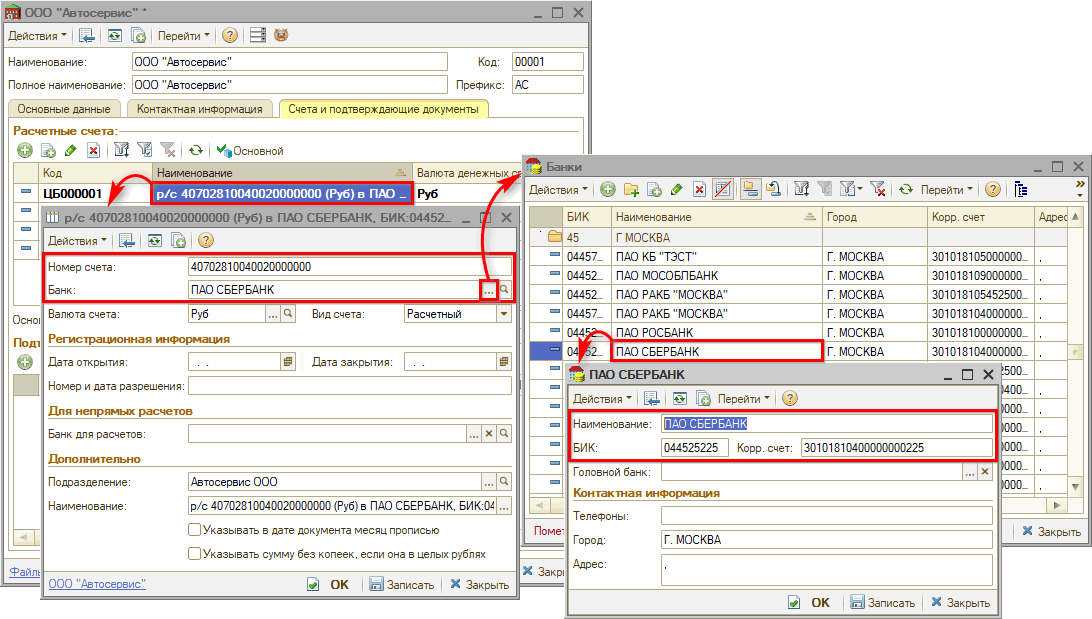The height and width of the screenshot is (619, 1092).
Task: Add a new bank in Банки toolbar
Action: pos(608,189)
